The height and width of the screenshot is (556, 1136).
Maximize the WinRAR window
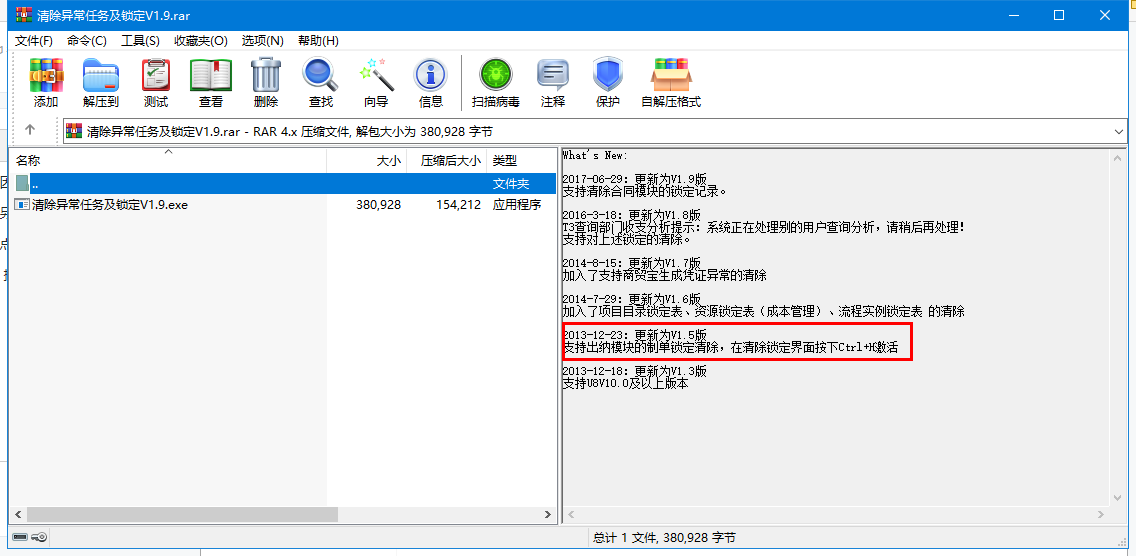pyautogui.click(x=1059, y=14)
